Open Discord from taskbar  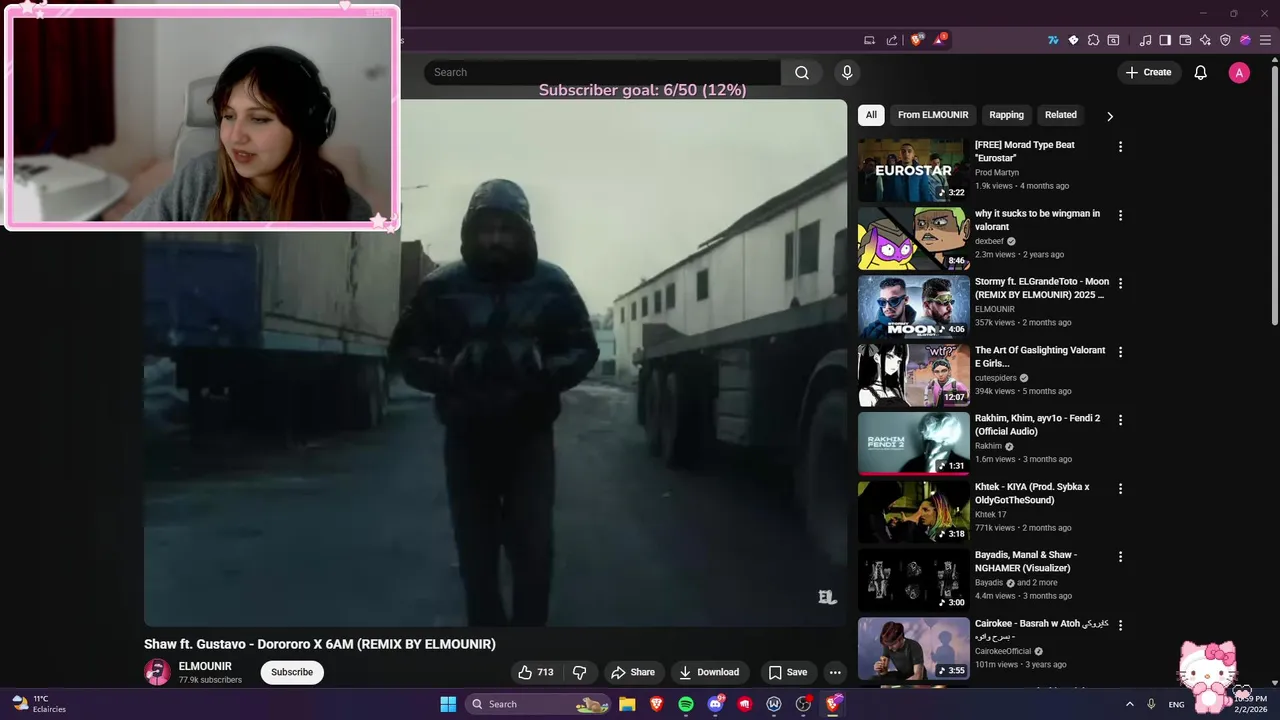[x=715, y=704]
